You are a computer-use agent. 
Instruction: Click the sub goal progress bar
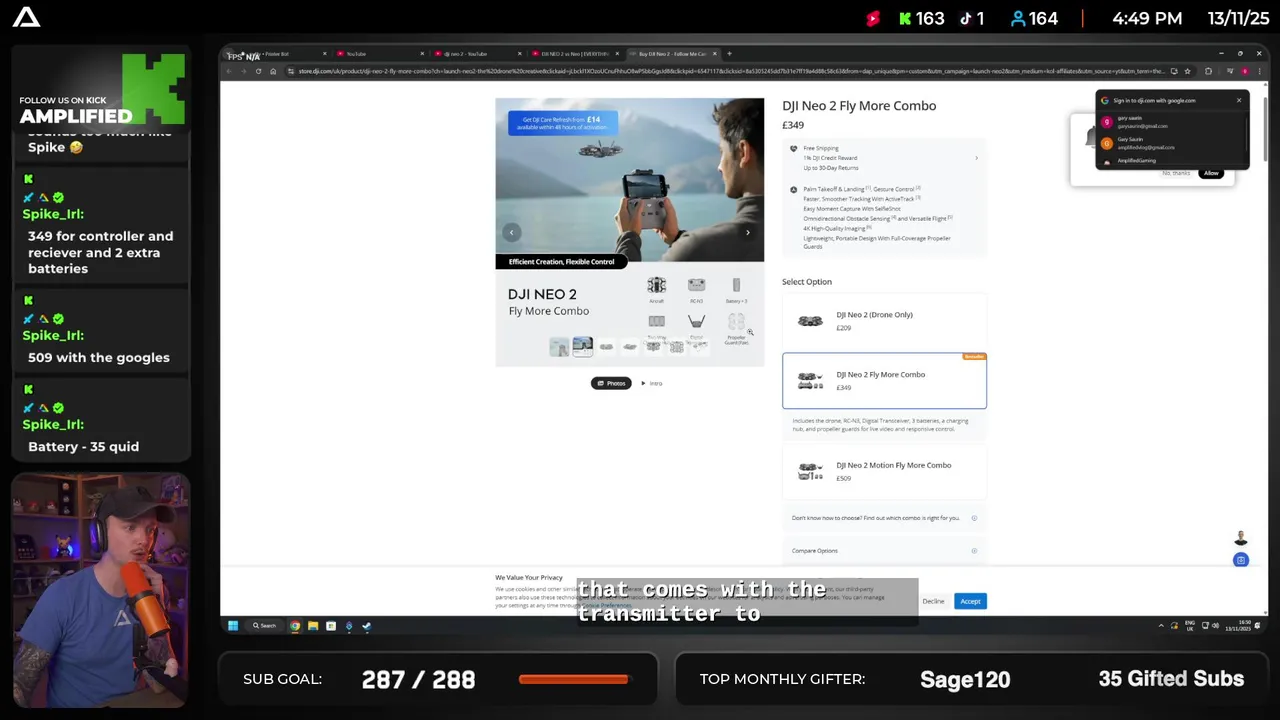pos(574,679)
